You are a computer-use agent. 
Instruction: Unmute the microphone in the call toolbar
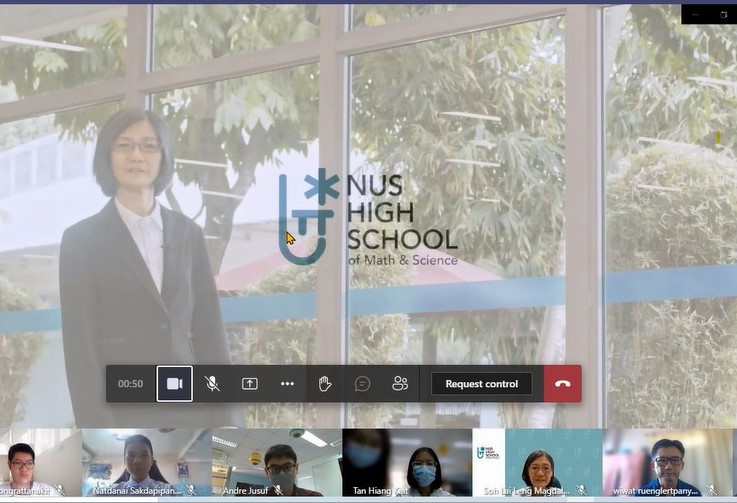click(x=212, y=384)
